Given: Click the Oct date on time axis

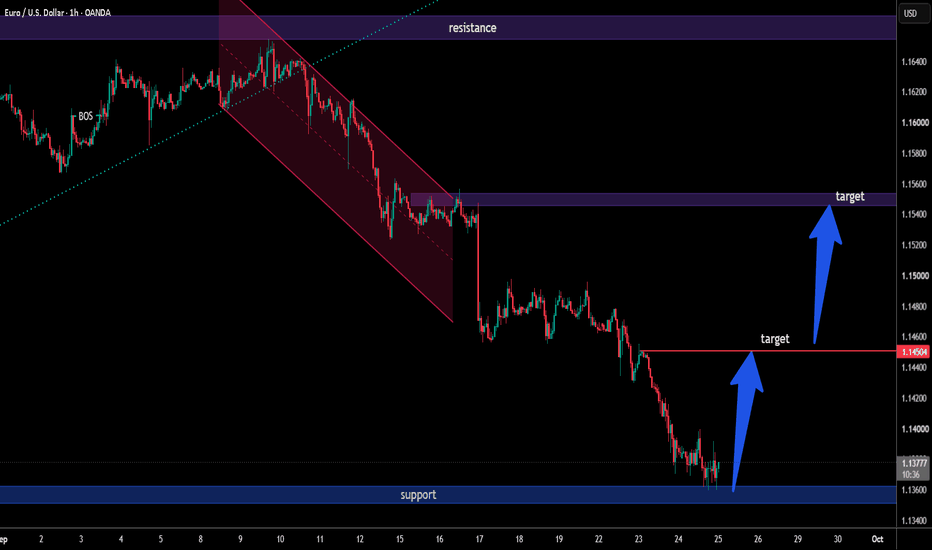Looking at the screenshot, I should pyautogui.click(x=877, y=539).
